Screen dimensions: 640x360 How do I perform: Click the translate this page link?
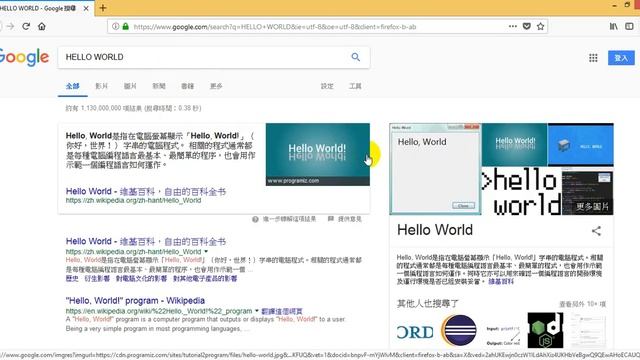click(x=282, y=311)
